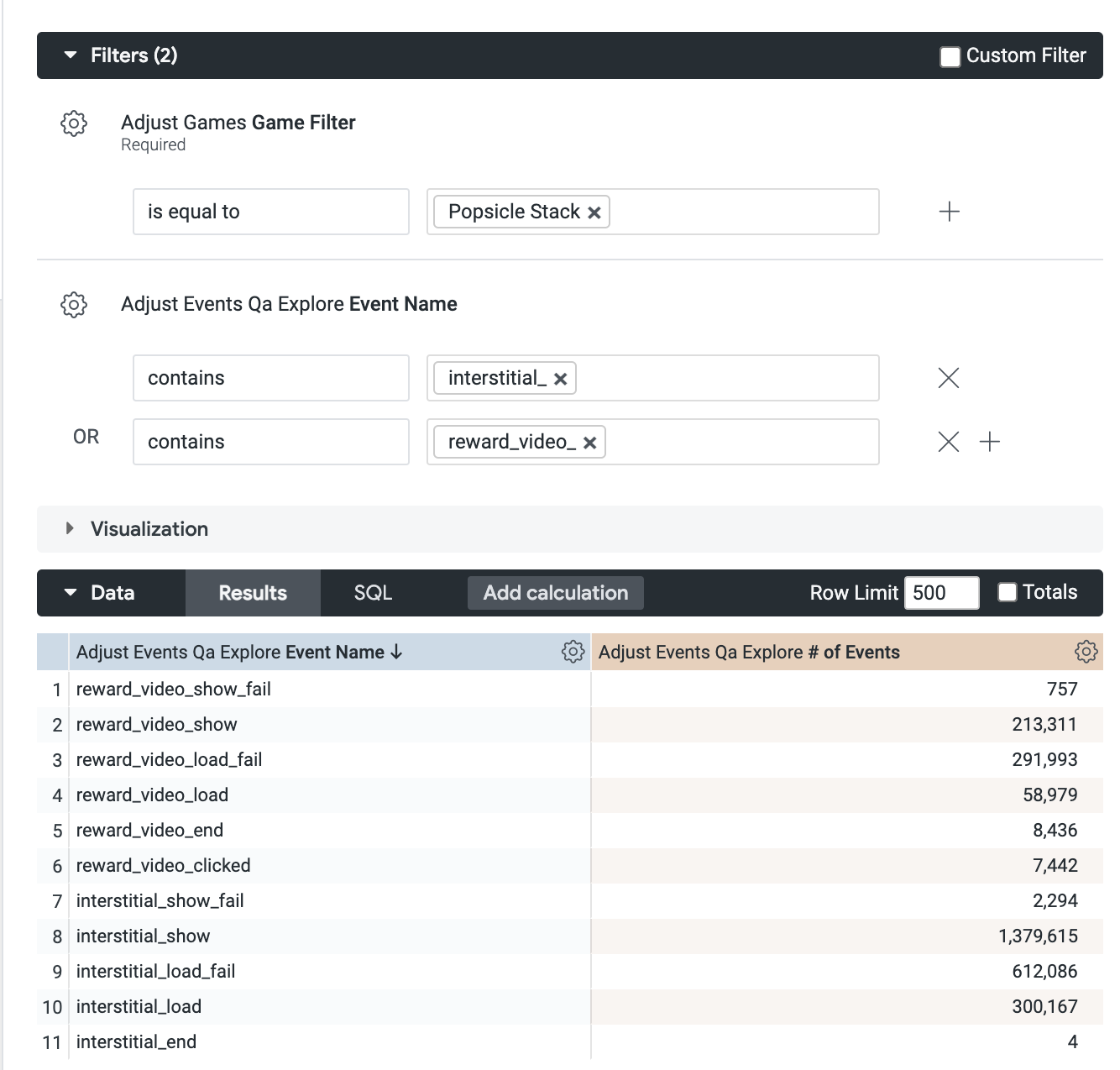The height and width of the screenshot is (1070, 1120).
Task: Click the 58,979 events value
Action: [1050, 795]
